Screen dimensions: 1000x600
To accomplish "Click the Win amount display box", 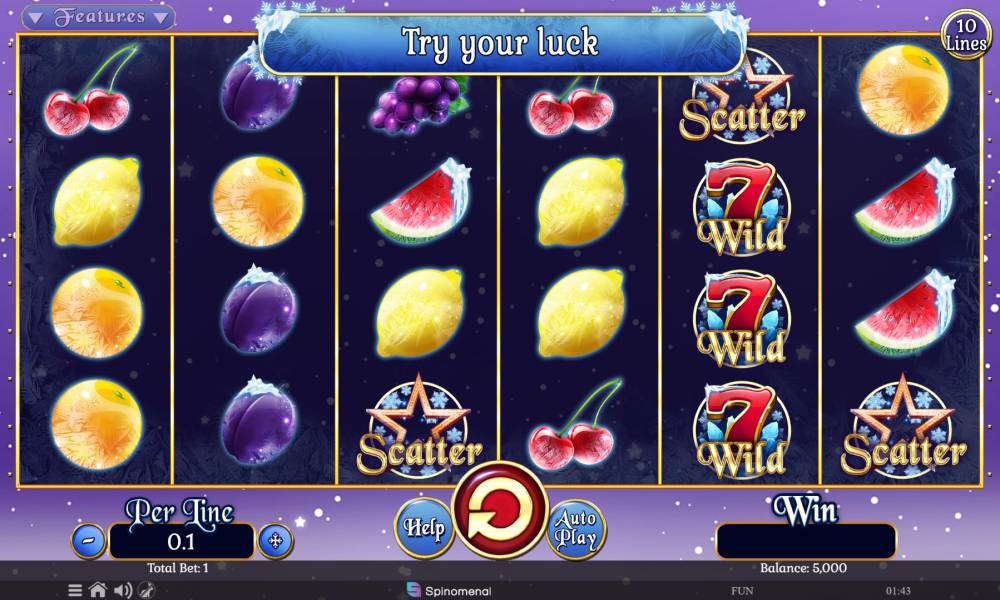I will tap(806, 541).
